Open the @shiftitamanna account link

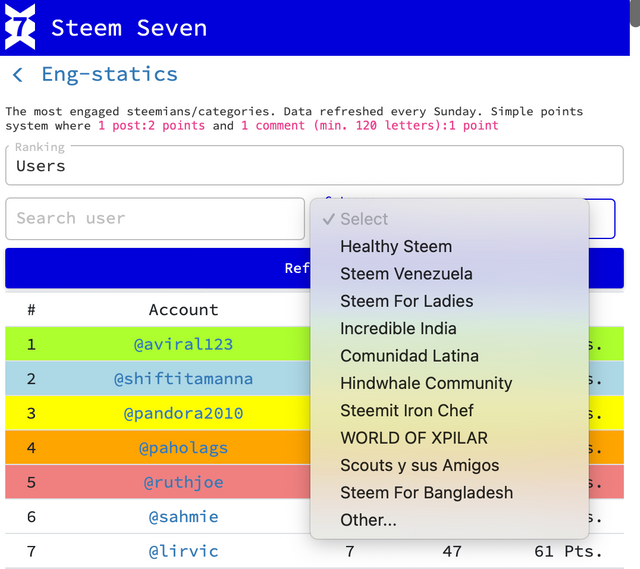point(183,379)
